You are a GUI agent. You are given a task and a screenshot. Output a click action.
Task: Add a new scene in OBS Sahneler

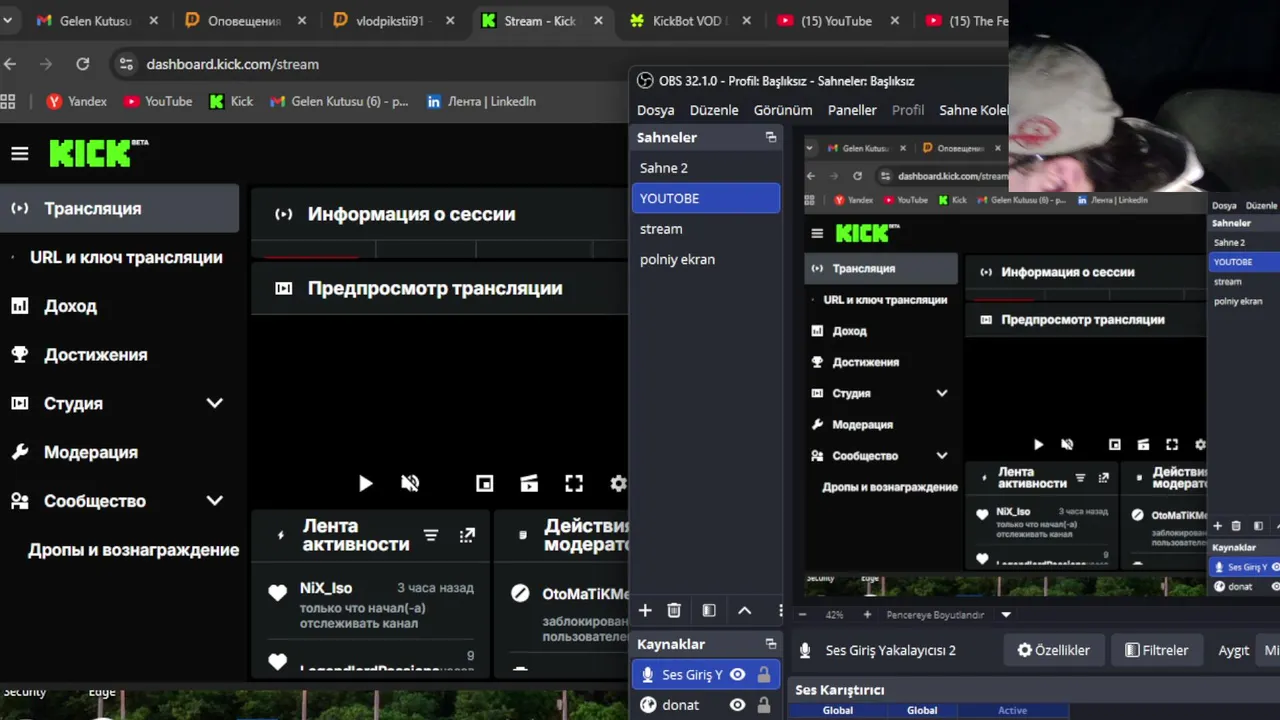(x=645, y=610)
